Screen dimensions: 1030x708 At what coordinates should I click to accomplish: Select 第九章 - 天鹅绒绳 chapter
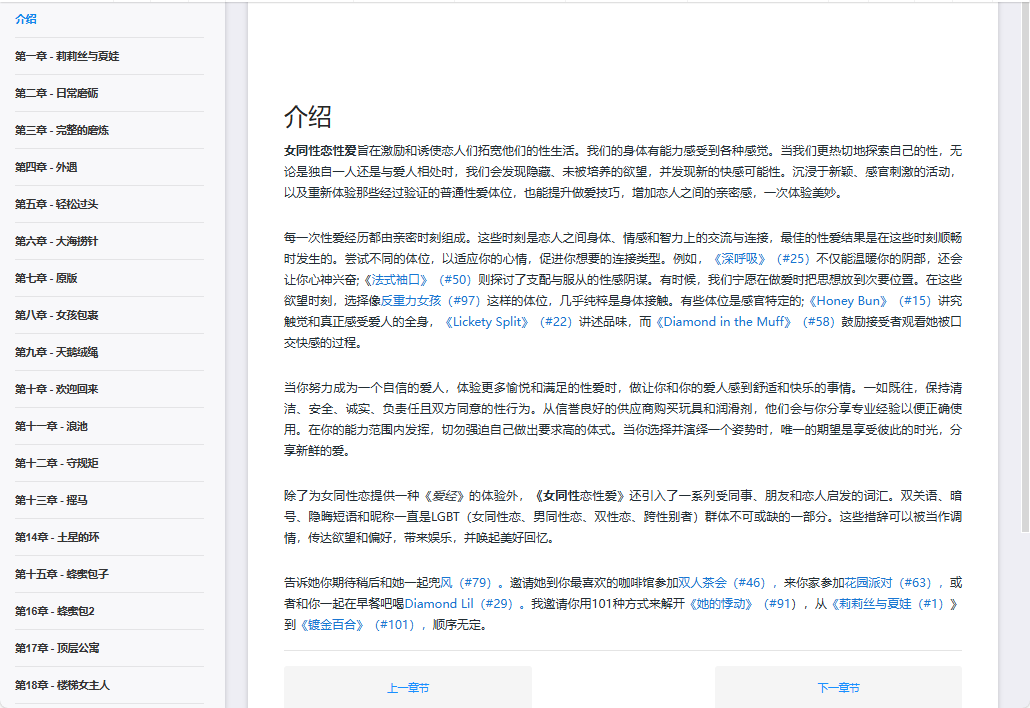pyautogui.click(x=57, y=352)
